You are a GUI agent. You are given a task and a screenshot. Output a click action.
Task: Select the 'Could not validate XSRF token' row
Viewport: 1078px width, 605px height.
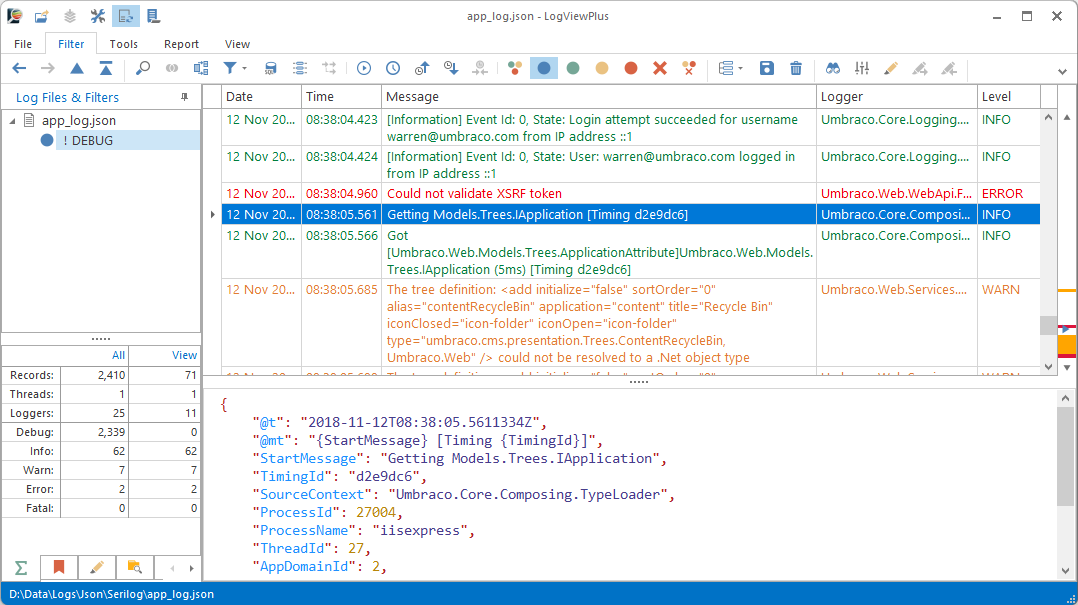(x=630, y=194)
